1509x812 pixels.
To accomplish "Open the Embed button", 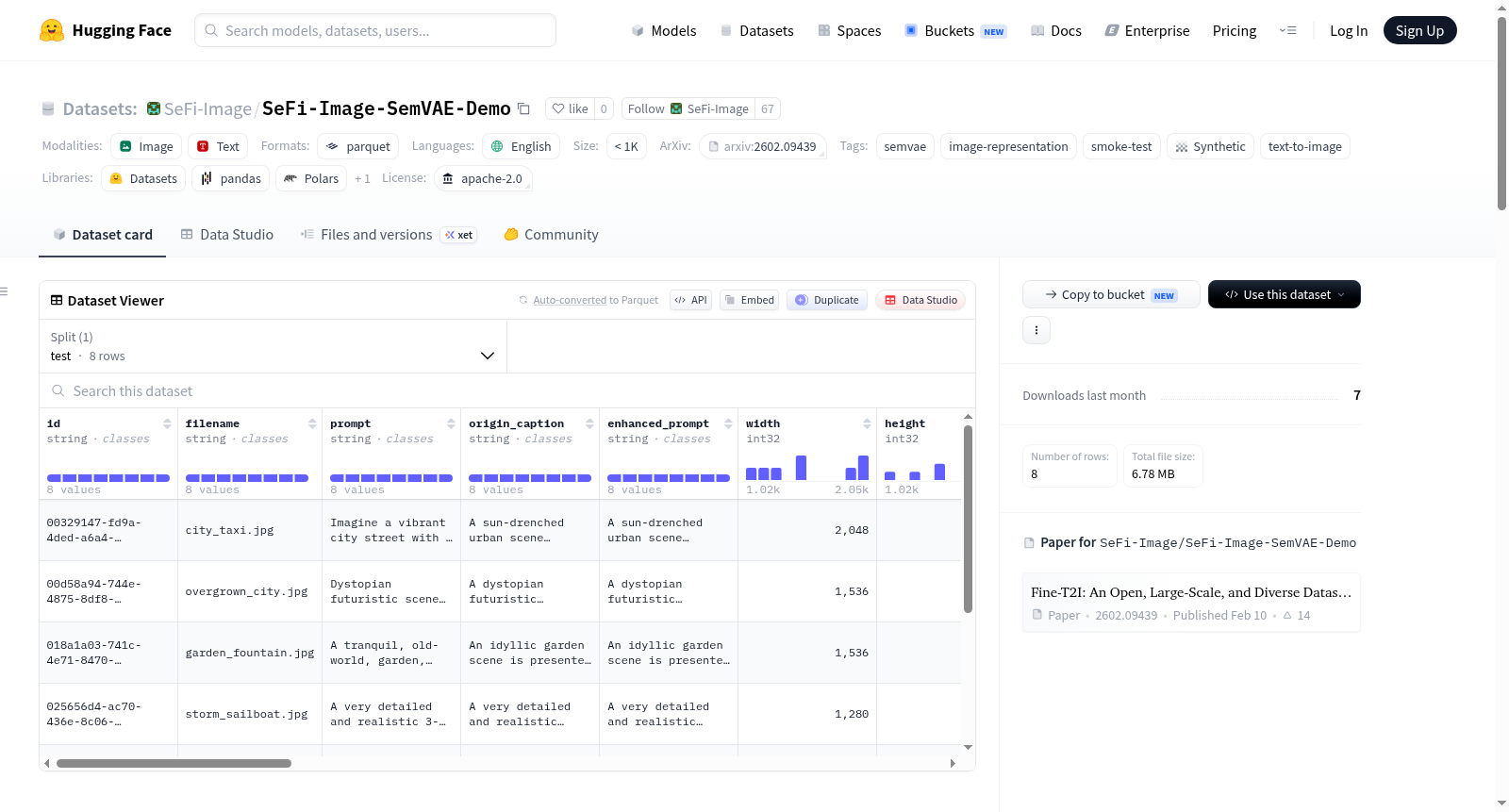I will [x=749, y=300].
